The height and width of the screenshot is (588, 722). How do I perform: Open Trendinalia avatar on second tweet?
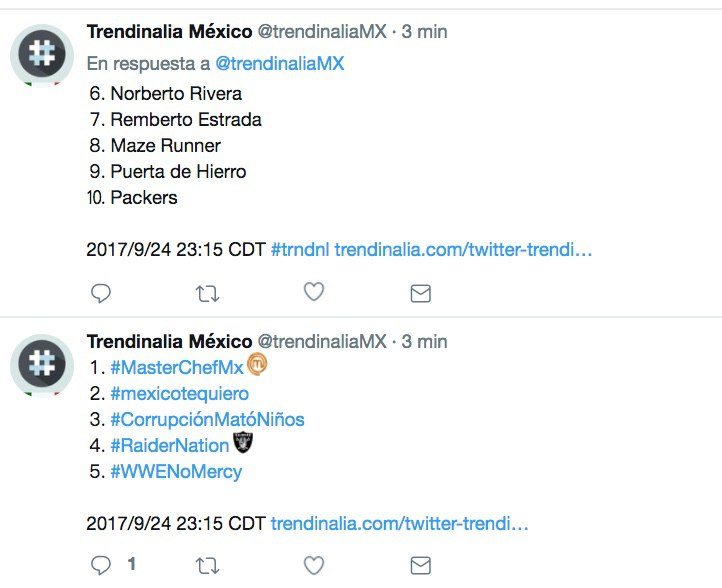coord(42,363)
